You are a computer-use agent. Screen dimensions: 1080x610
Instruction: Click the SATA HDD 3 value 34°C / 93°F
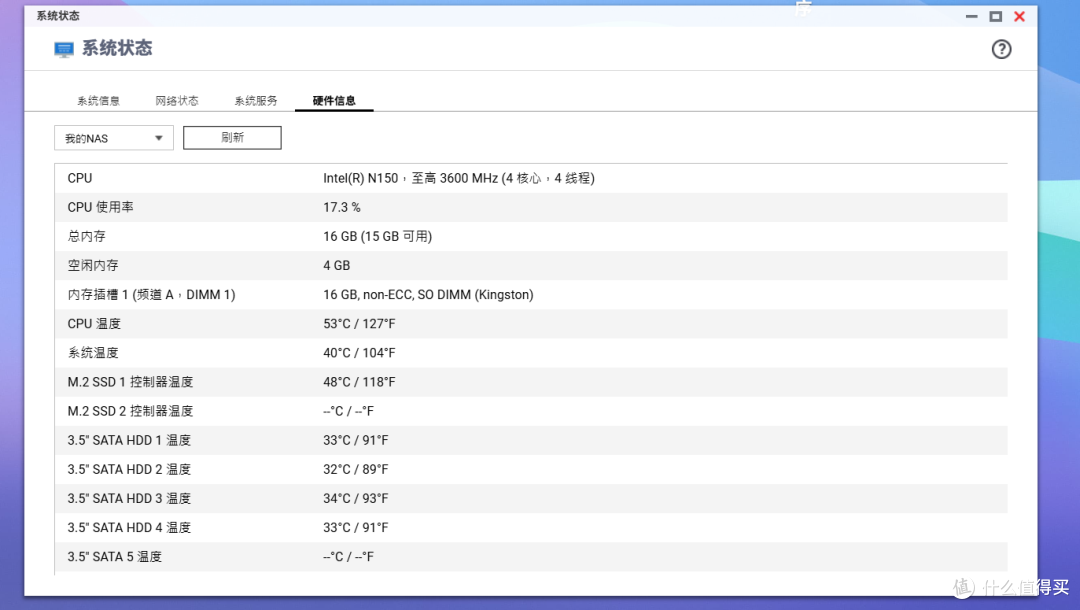point(356,498)
